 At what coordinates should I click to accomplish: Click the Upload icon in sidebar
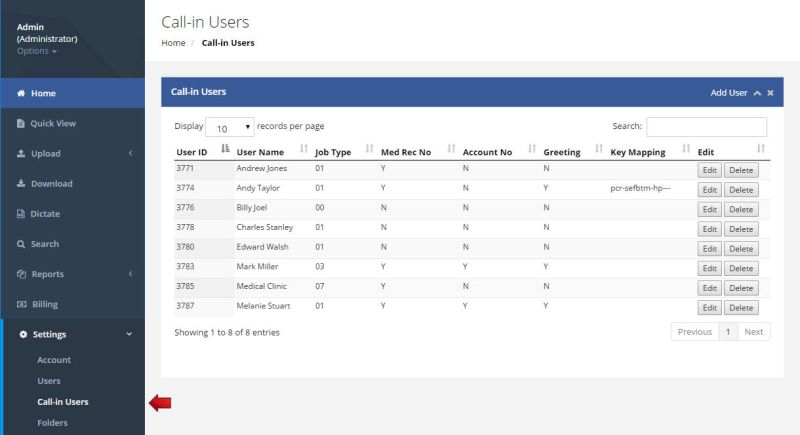click(x=21, y=154)
